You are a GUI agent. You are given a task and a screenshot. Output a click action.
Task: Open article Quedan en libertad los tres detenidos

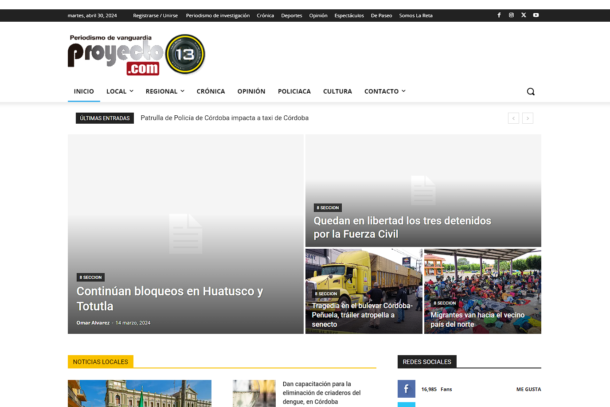[402, 227]
